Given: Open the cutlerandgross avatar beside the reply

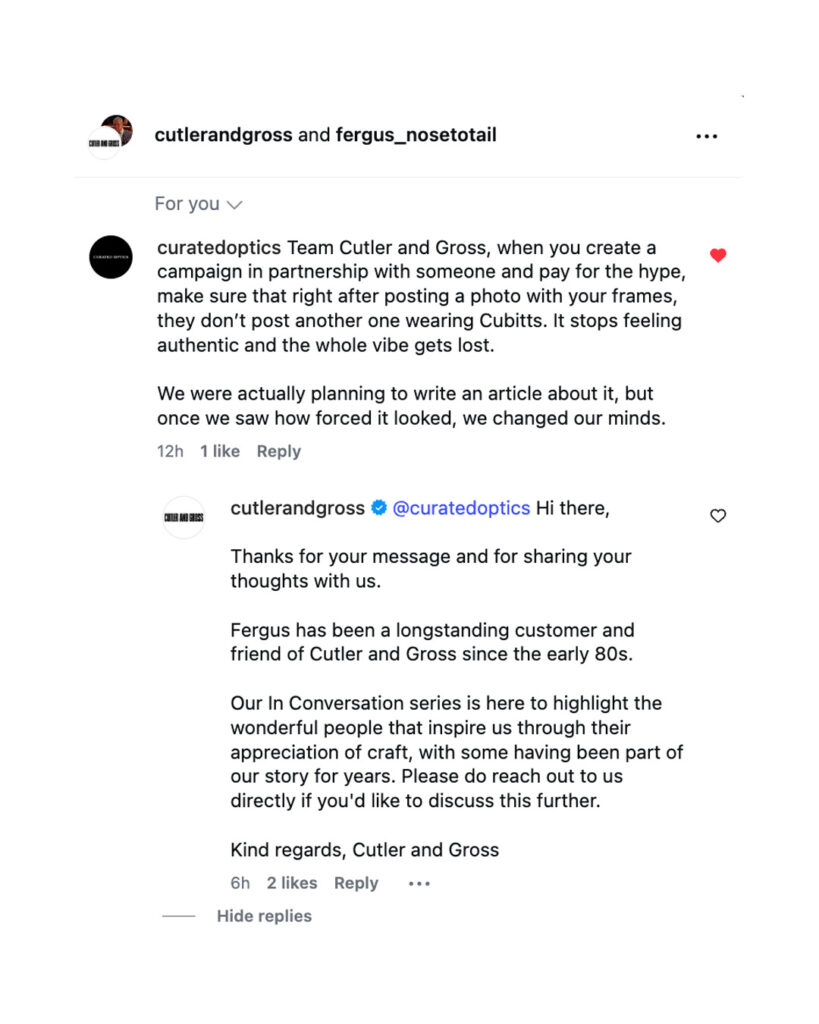Looking at the screenshot, I should [184, 517].
